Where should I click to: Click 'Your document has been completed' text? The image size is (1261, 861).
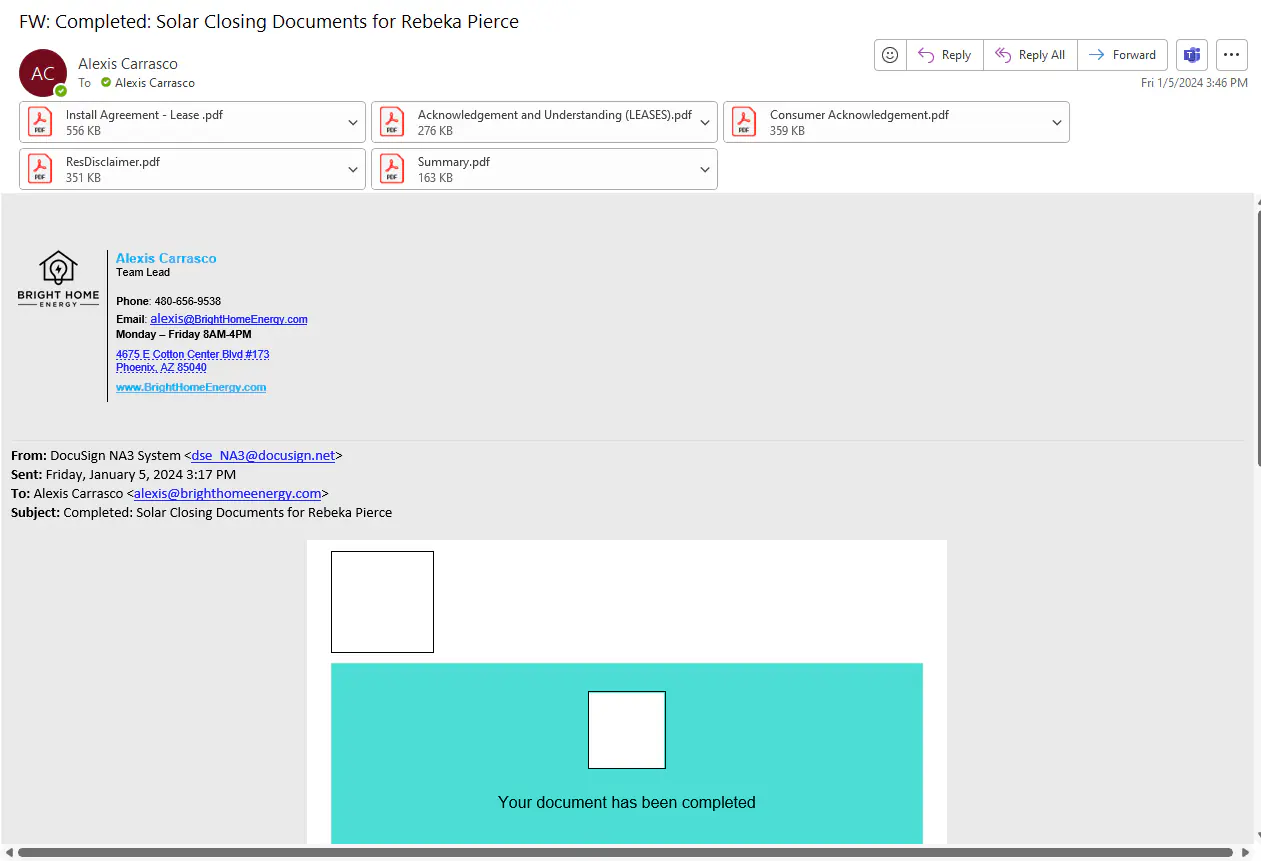tap(627, 802)
